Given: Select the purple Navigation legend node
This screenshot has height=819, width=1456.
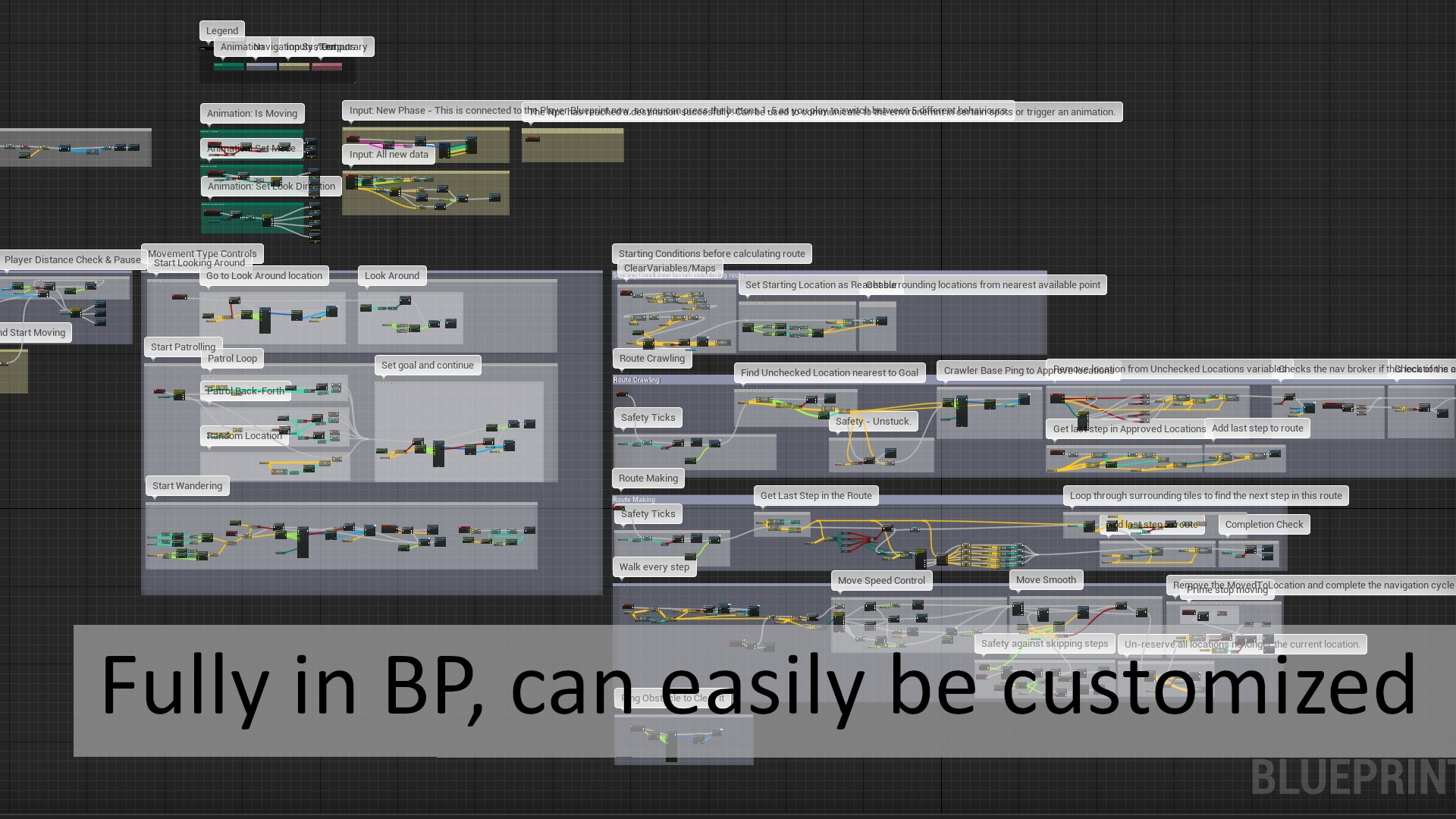Looking at the screenshot, I should tap(262, 67).
